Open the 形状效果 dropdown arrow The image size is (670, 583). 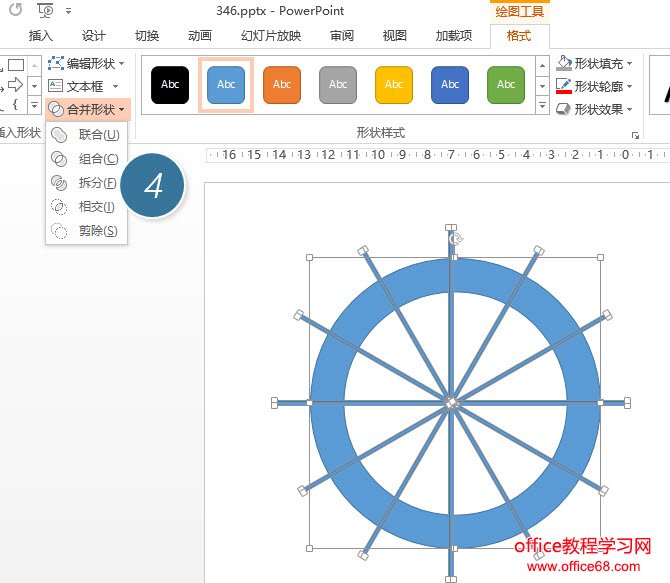pyautogui.click(x=629, y=109)
